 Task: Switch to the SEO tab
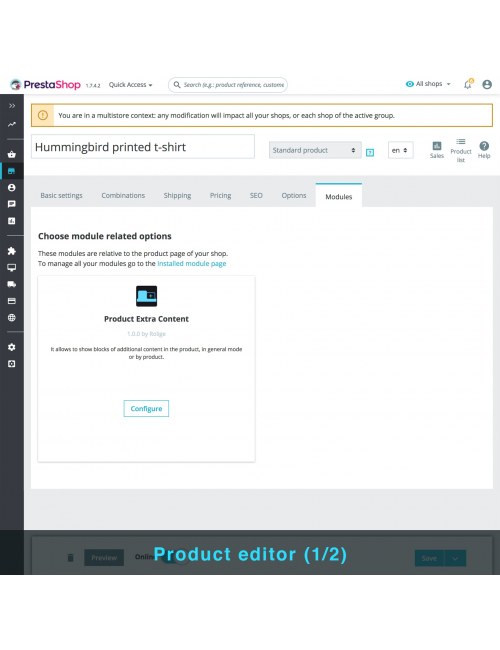click(256, 195)
